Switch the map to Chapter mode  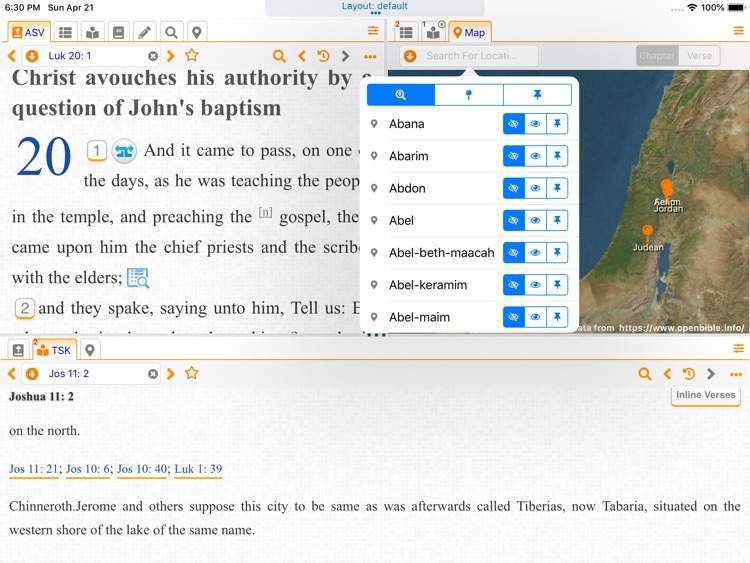pyautogui.click(x=657, y=56)
